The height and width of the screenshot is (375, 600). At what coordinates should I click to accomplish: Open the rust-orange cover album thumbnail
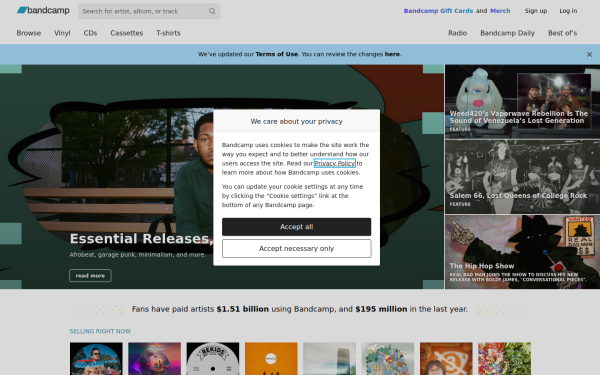[446, 359]
